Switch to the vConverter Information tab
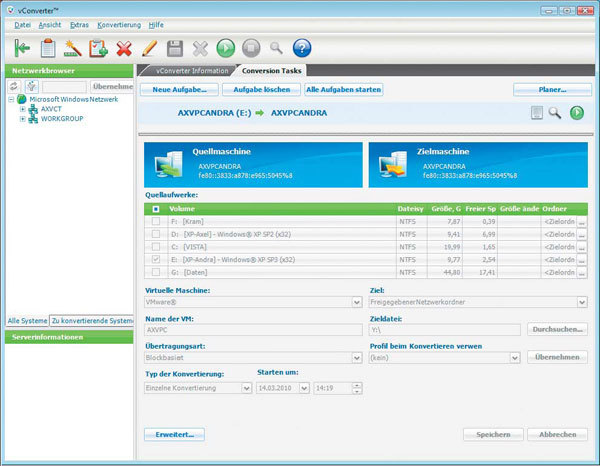The image size is (600, 466). 187,70
